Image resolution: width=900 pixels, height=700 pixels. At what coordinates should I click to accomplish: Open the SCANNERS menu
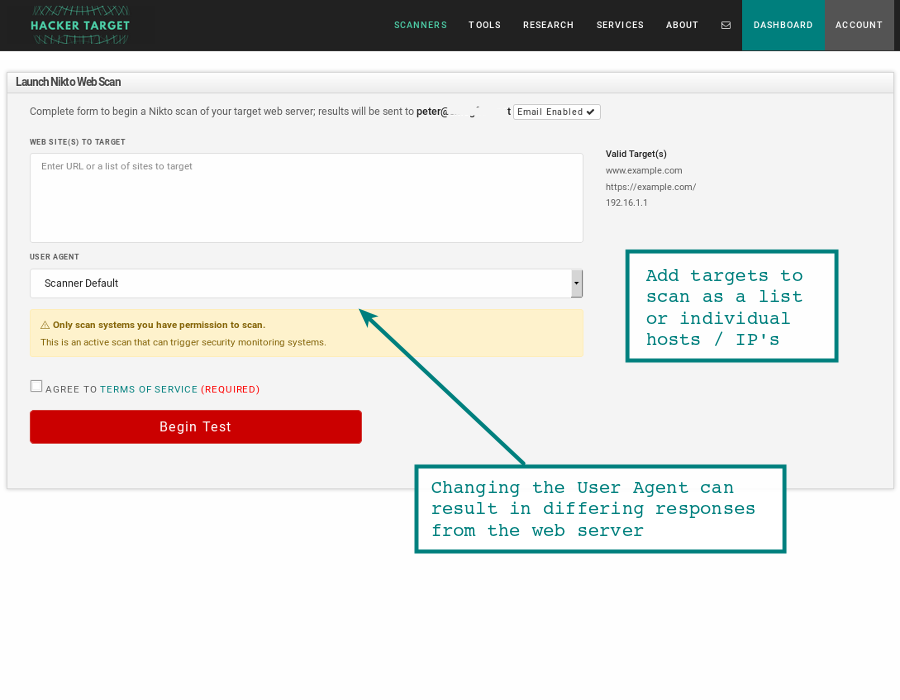[x=420, y=25]
